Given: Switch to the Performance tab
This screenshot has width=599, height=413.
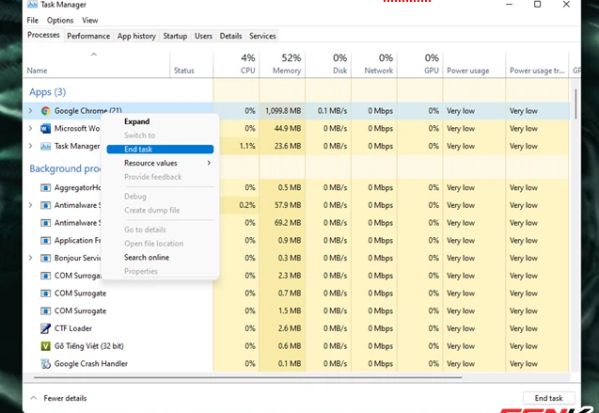Looking at the screenshot, I should 88,36.
